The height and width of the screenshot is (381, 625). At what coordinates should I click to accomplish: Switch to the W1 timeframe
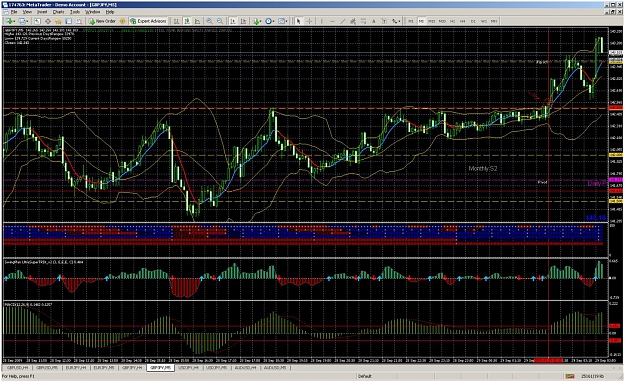pos(483,21)
